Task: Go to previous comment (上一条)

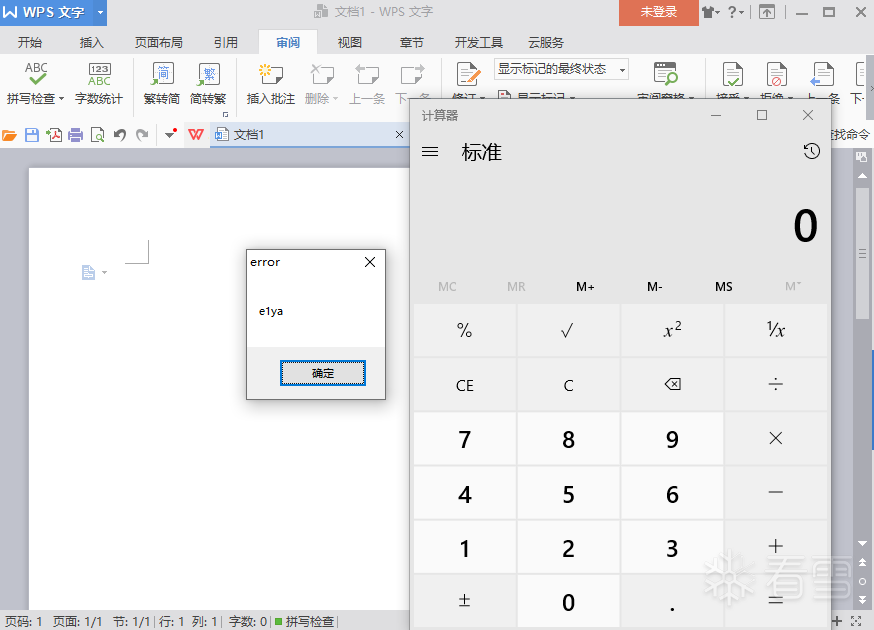Action: pyautogui.click(x=367, y=84)
